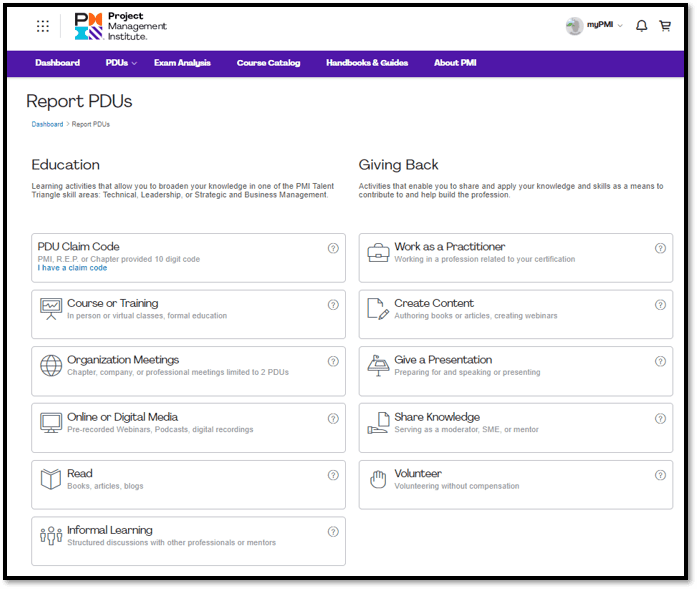
Task: Select the PDU Claim Code title
Action: pos(79,246)
